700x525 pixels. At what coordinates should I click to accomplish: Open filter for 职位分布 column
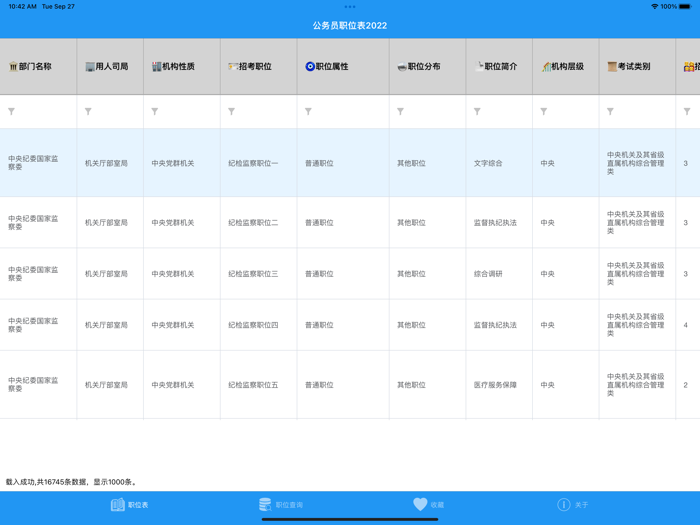tap(400, 112)
